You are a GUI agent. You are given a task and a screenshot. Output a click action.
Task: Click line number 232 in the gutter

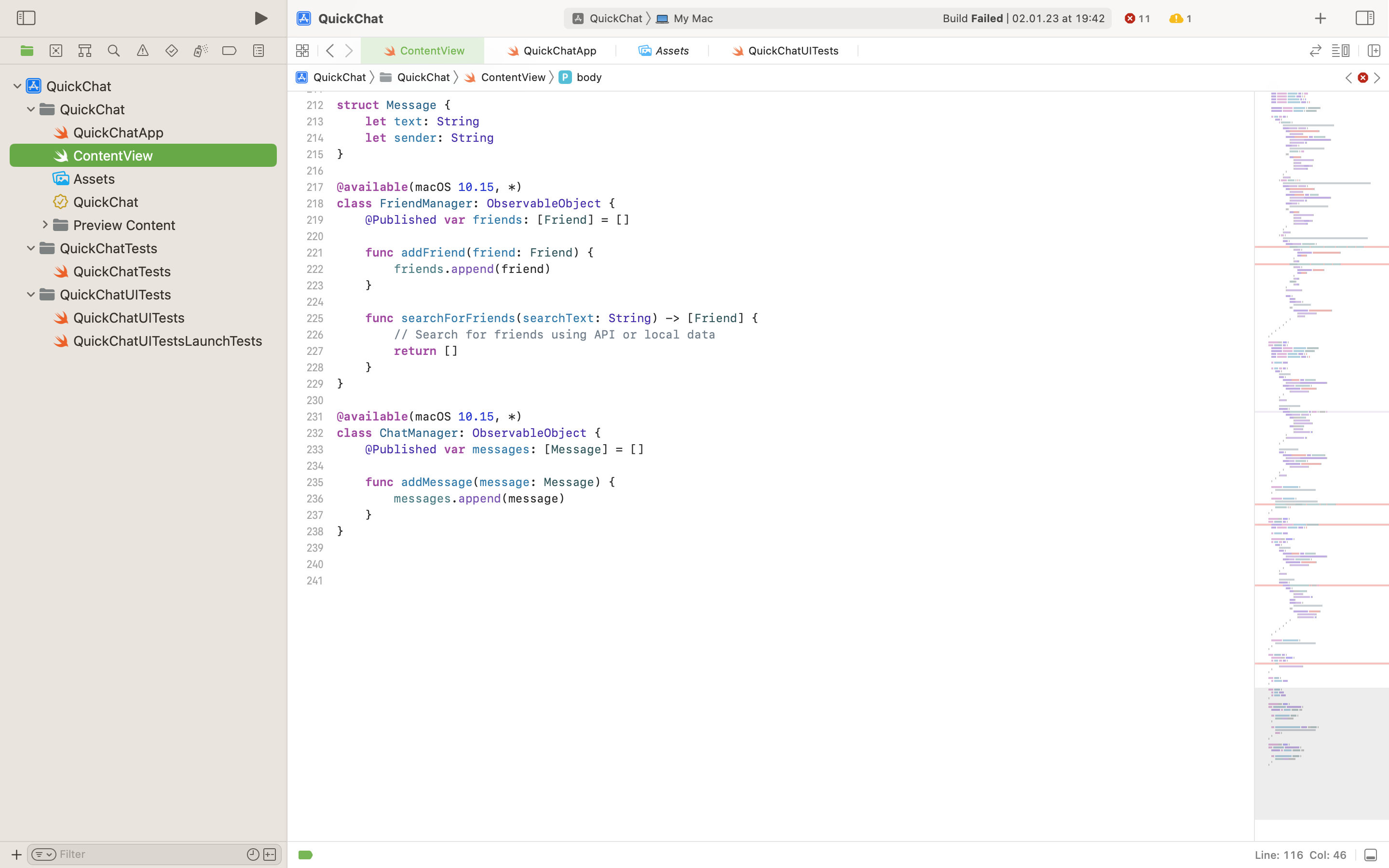314,433
